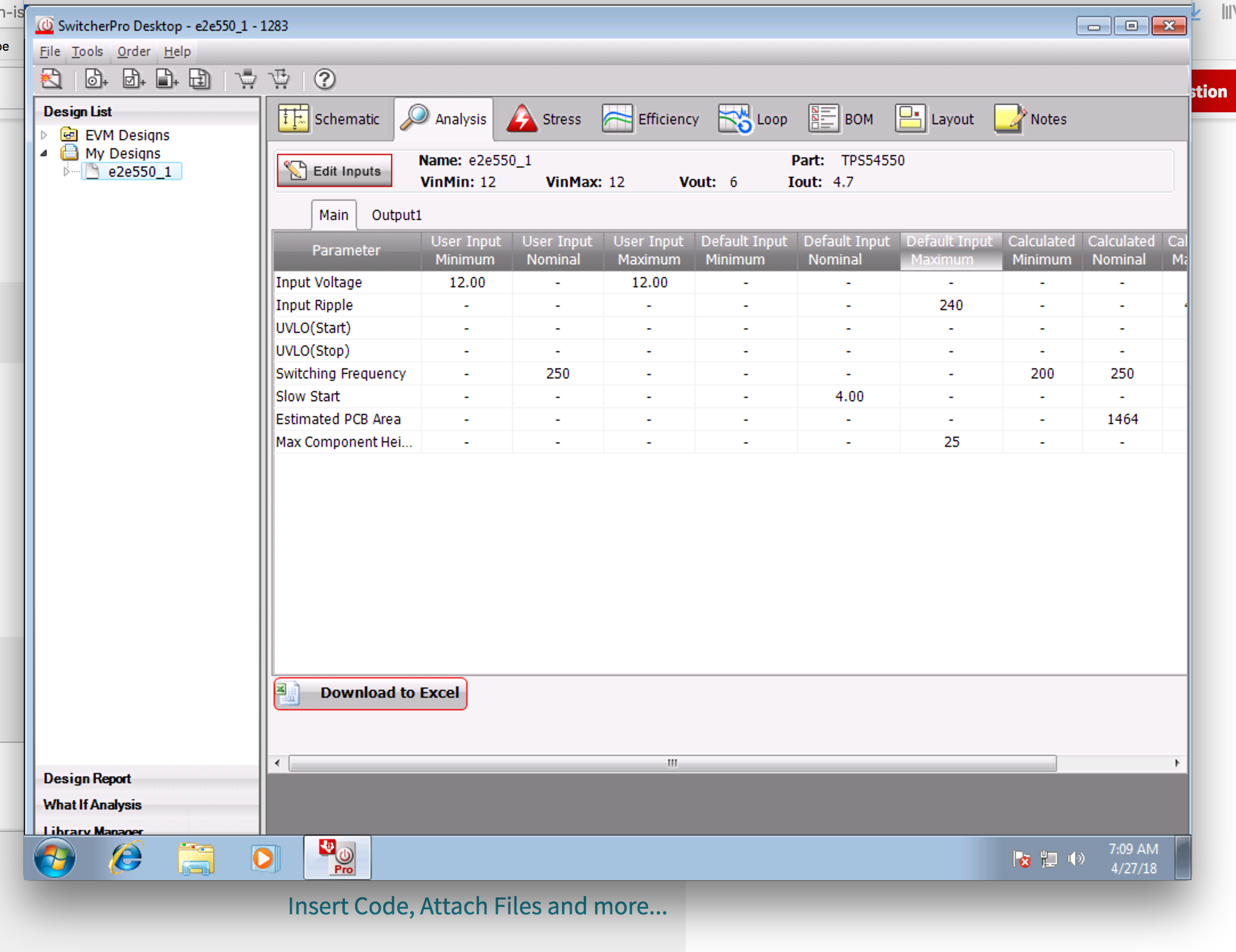Click the red Stress warning icon
Screen dimensions: 1236x952
point(522,119)
